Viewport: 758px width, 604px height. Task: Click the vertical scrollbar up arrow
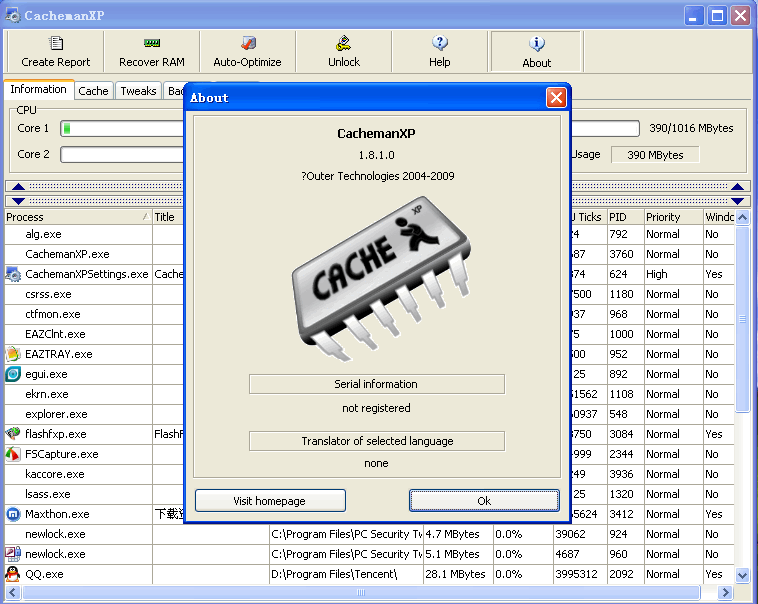pyautogui.click(x=742, y=217)
